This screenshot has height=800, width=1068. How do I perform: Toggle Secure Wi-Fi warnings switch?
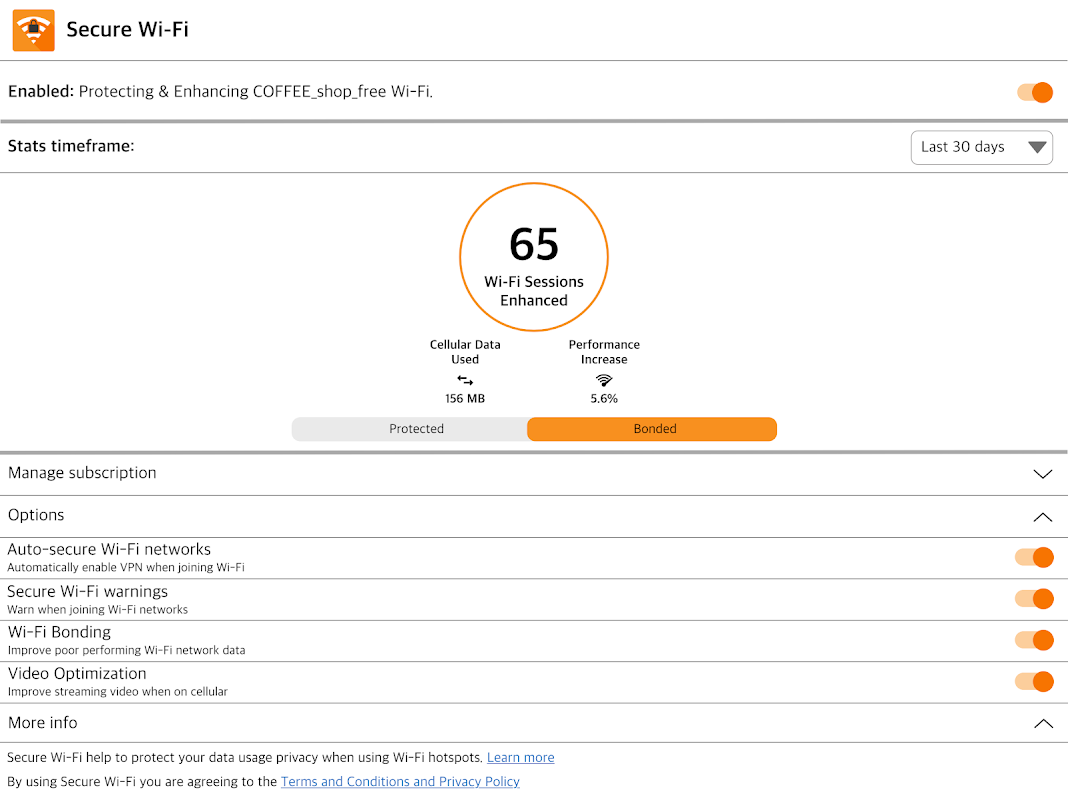1034,599
